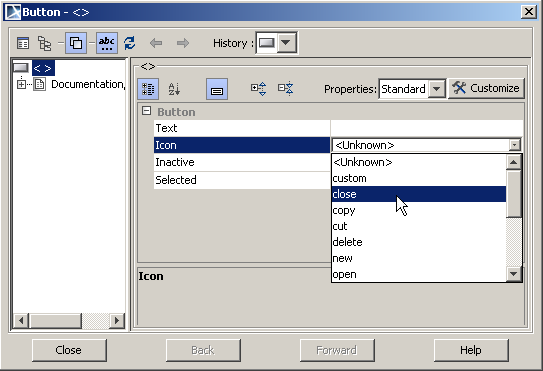Click the tree structure view icon
This screenshot has width=543, height=371.
[44, 43]
